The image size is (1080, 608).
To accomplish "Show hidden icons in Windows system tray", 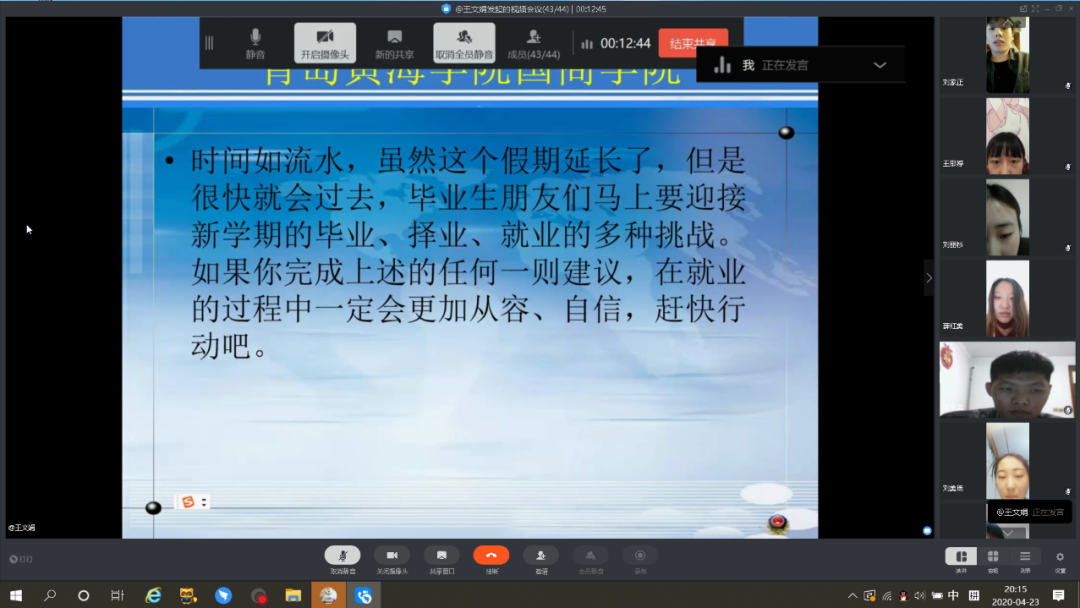I will [x=852, y=596].
